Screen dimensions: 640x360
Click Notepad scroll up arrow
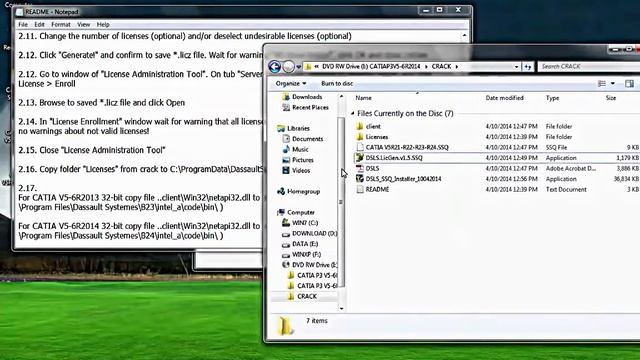pos(464,36)
